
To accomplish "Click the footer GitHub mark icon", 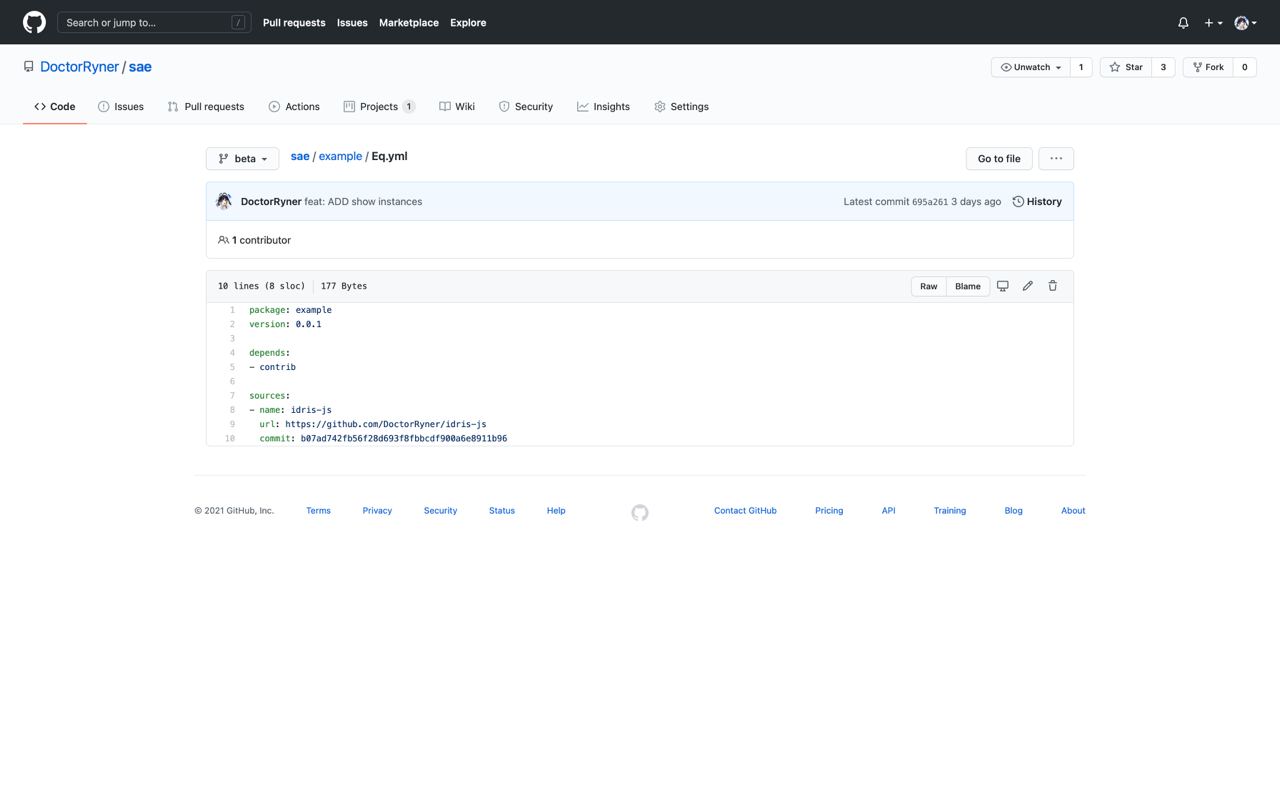I will (x=640, y=513).
